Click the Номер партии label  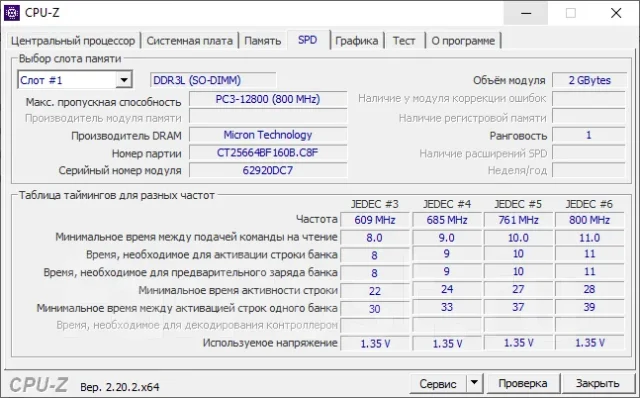pyautogui.click(x=147, y=153)
